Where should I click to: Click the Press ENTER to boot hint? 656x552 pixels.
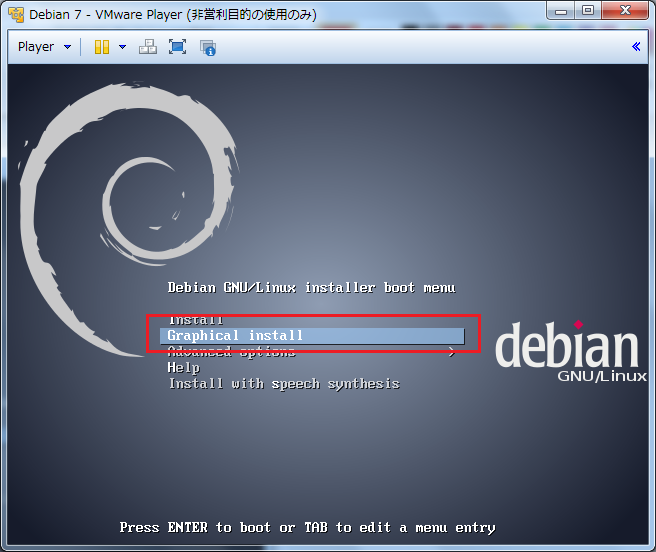(307, 527)
